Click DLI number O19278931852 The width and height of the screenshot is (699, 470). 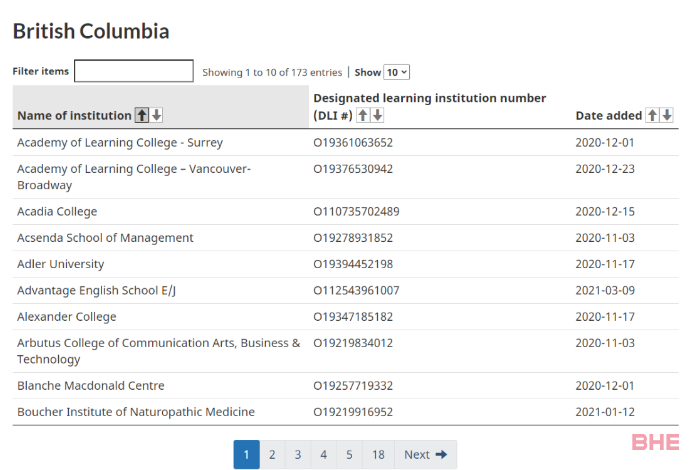coord(353,238)
